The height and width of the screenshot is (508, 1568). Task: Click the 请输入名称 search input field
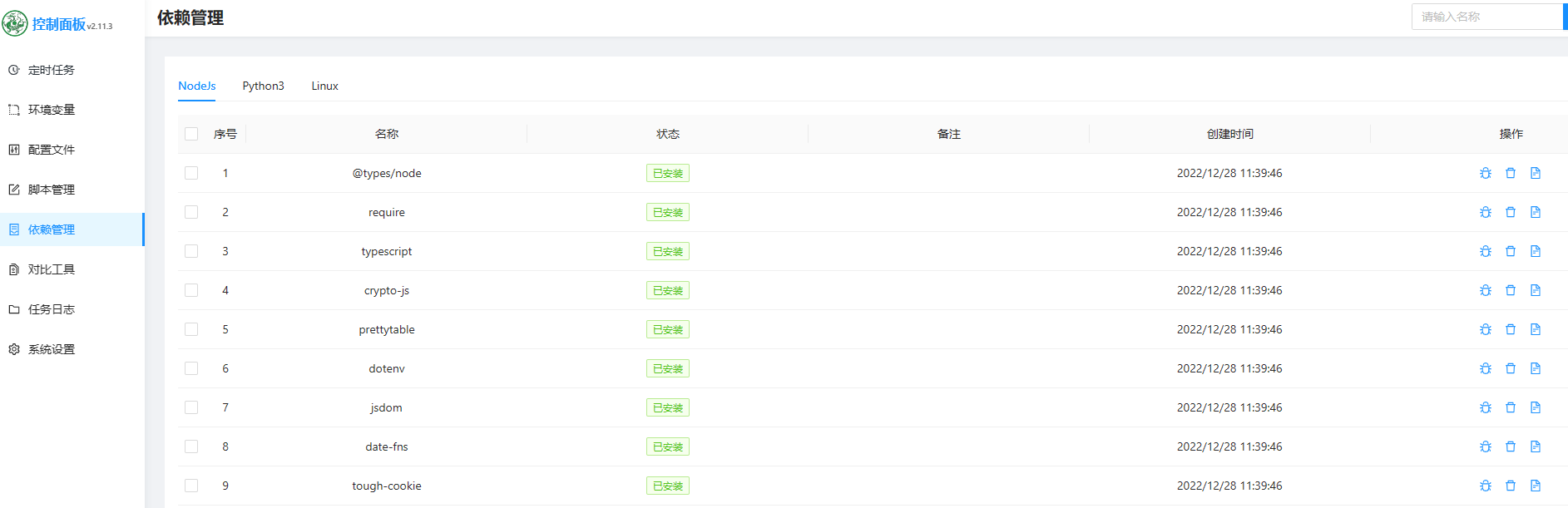click(x=1486, y=17)
